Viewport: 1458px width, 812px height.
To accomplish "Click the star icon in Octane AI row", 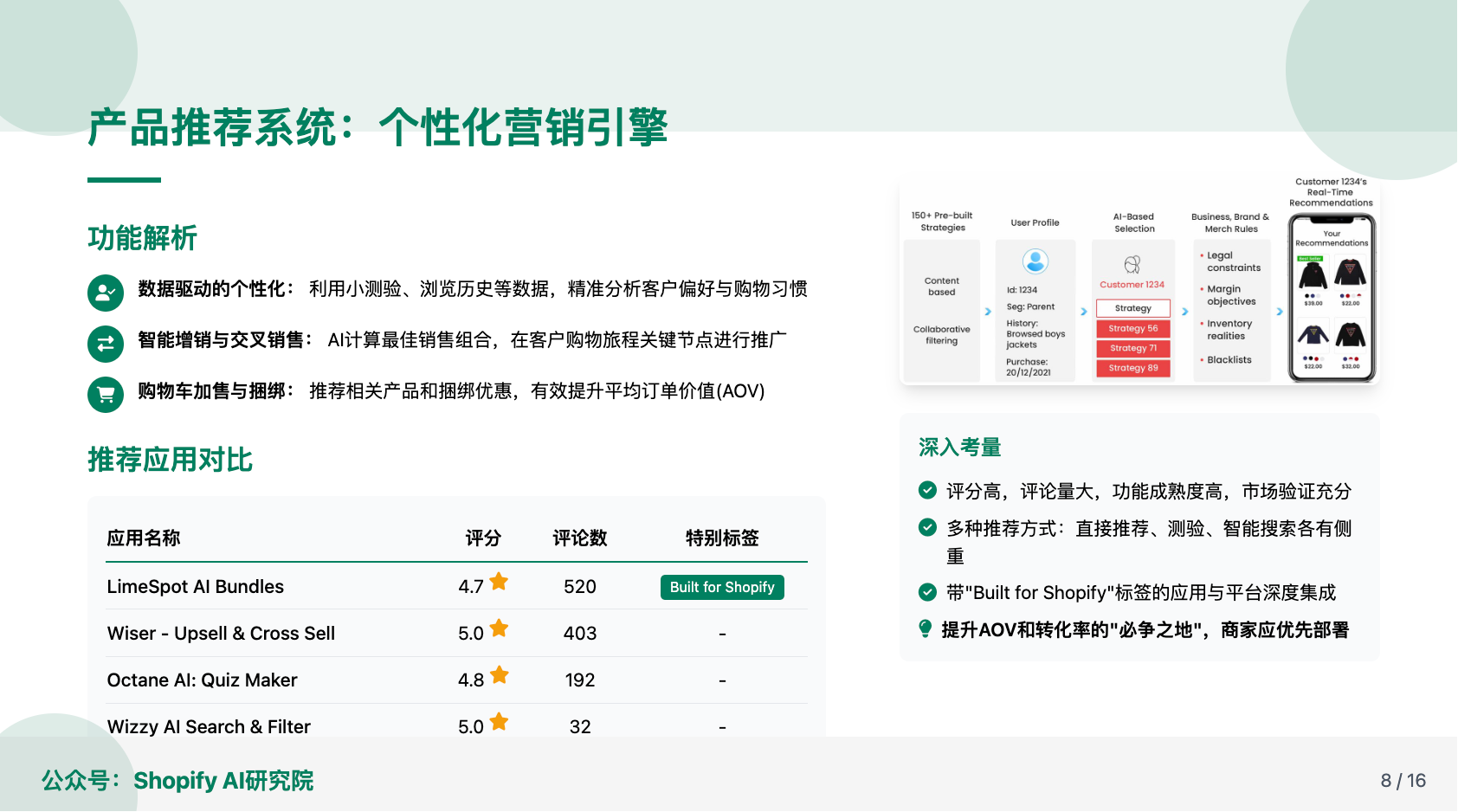I will tap(499, 675).
